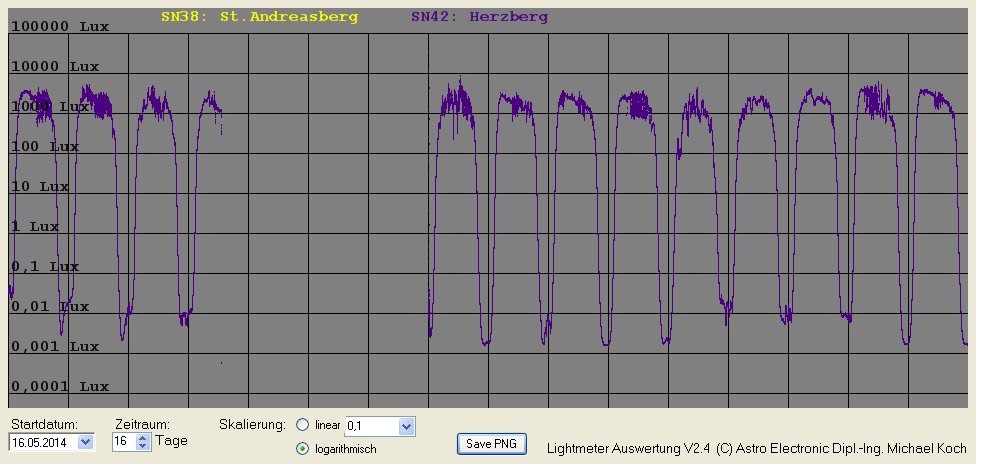This screenshot has height=476, width=981.
Task: Click the Skalierung: label
Action: [x=252, y=425]
